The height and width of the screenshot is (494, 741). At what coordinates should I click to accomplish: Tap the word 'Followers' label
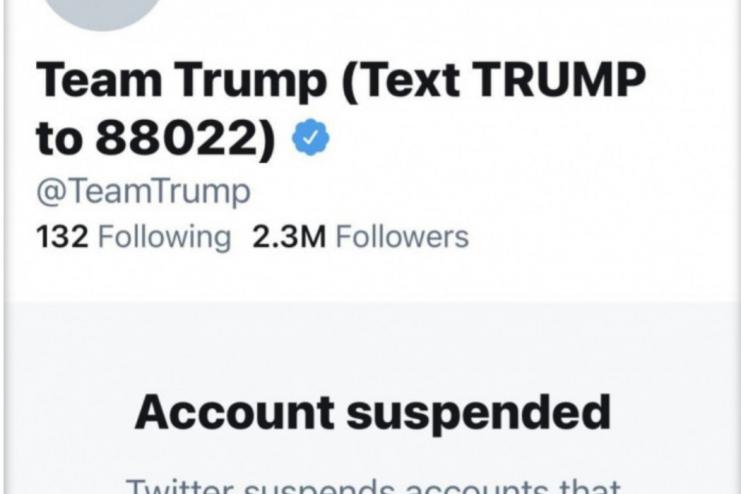coord(402,237)
